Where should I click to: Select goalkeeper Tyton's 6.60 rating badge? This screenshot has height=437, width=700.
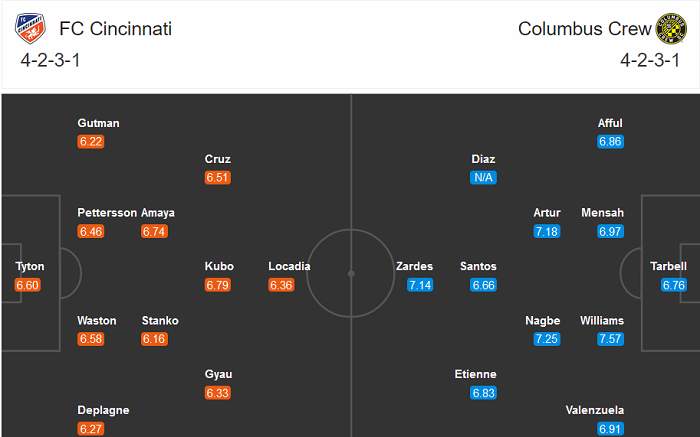28,286
